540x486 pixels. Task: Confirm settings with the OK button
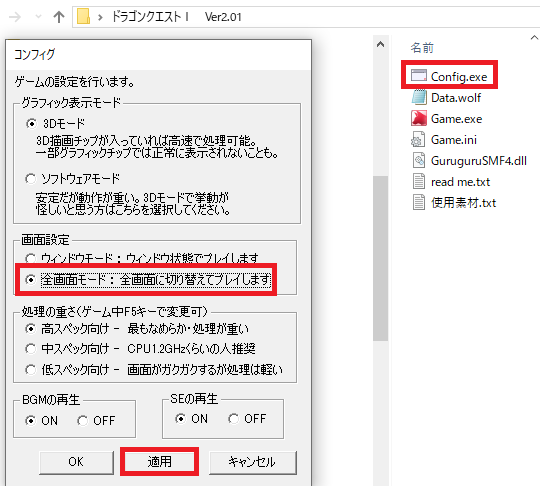pyautogui.click(x=76, y=462)
